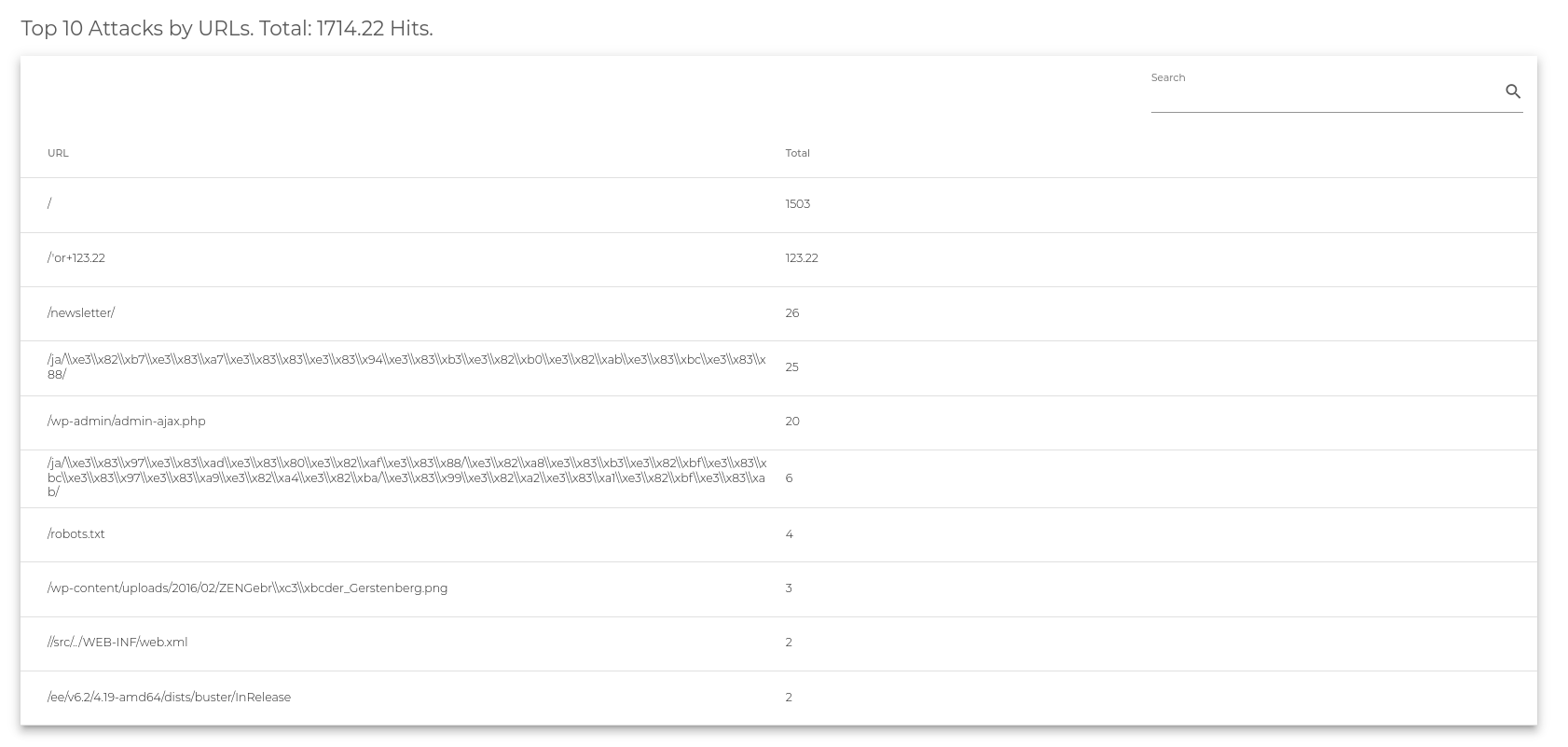Select the root "/" URL row
1568x747 pixels.
click(x=778, y=204)
